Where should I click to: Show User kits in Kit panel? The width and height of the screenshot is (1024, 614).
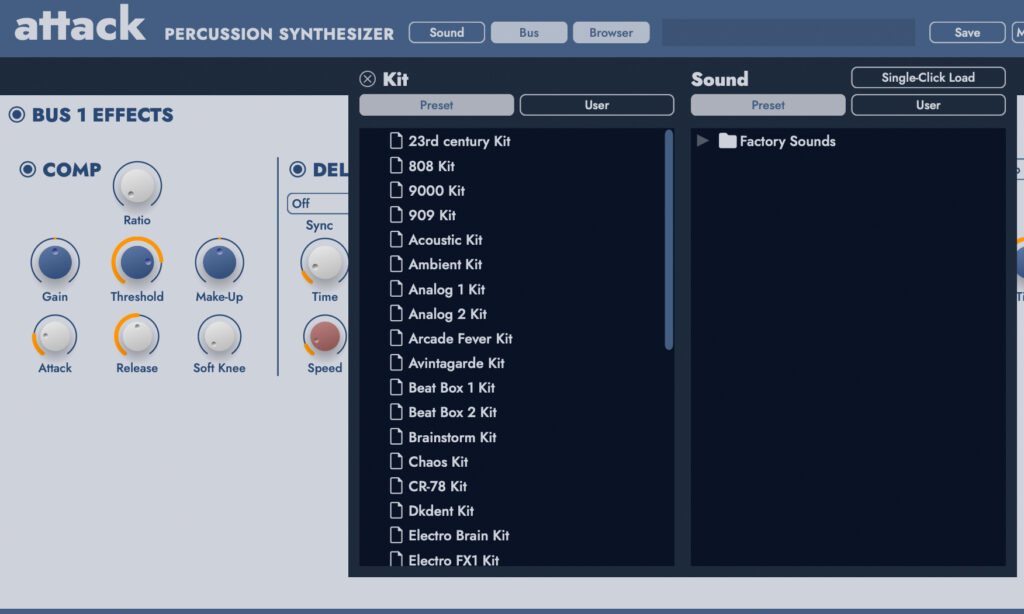pyautogui.click(x=597, y=105)
